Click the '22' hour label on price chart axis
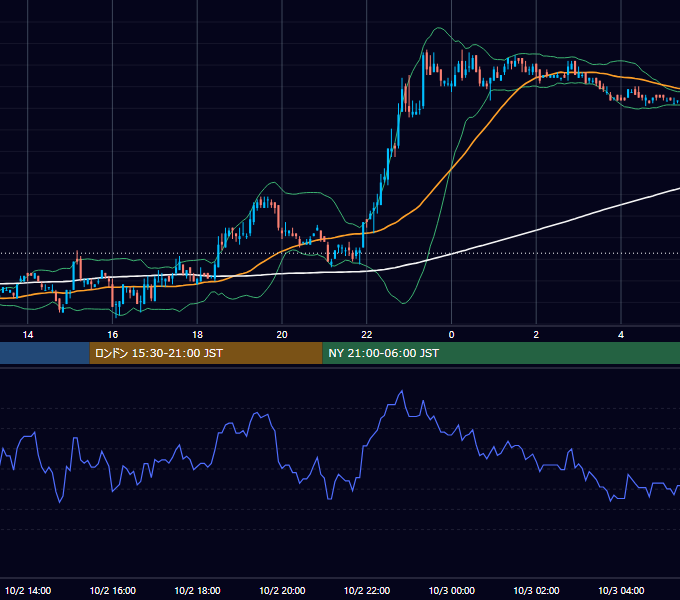This screenshot has height=600, width=680. click(x=367, y=335)
